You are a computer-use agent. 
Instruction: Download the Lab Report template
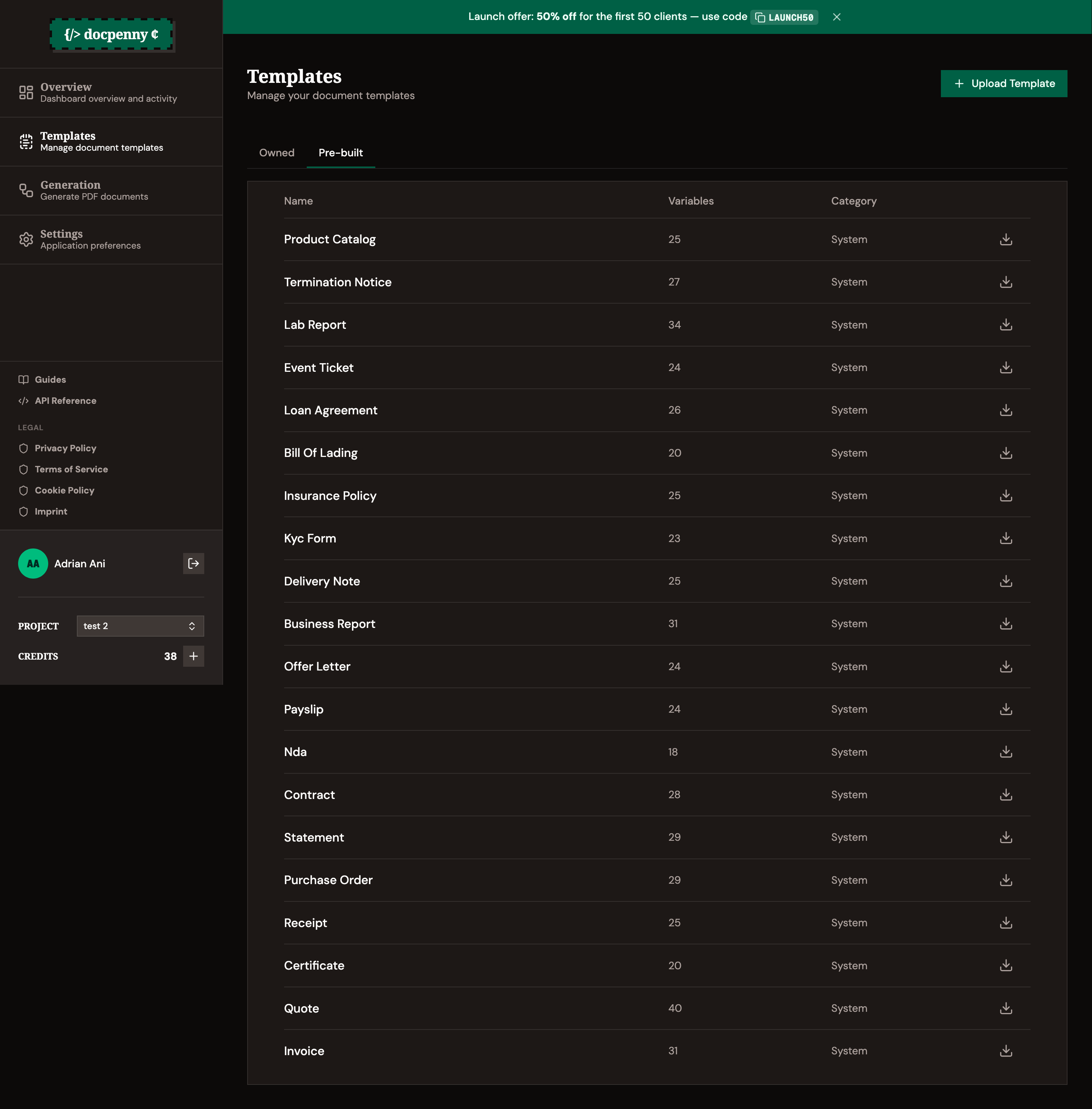coord(1005,325)
